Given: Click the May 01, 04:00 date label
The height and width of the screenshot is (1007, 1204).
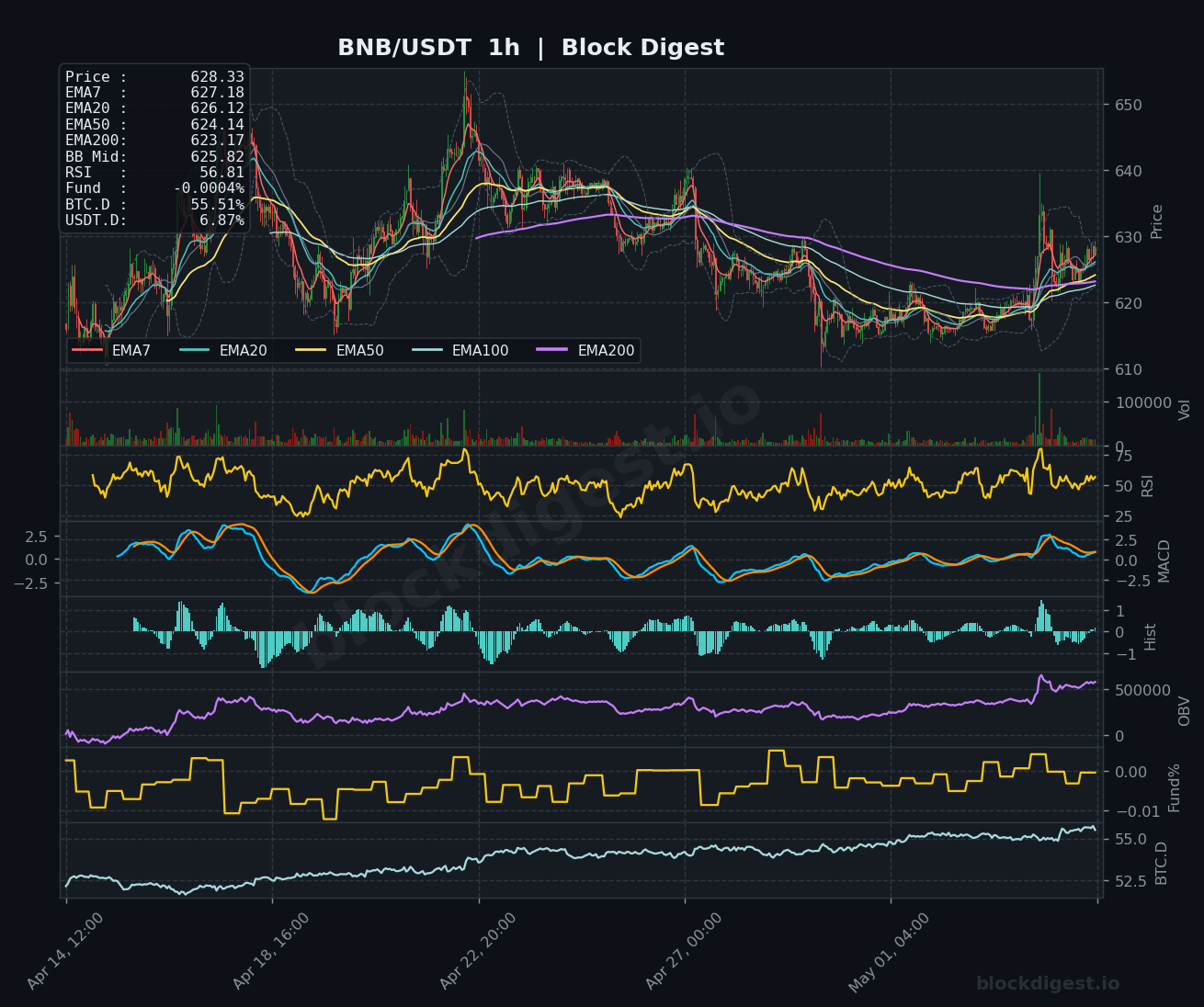Looking at the screenshot, I should (x=889, y=952).
